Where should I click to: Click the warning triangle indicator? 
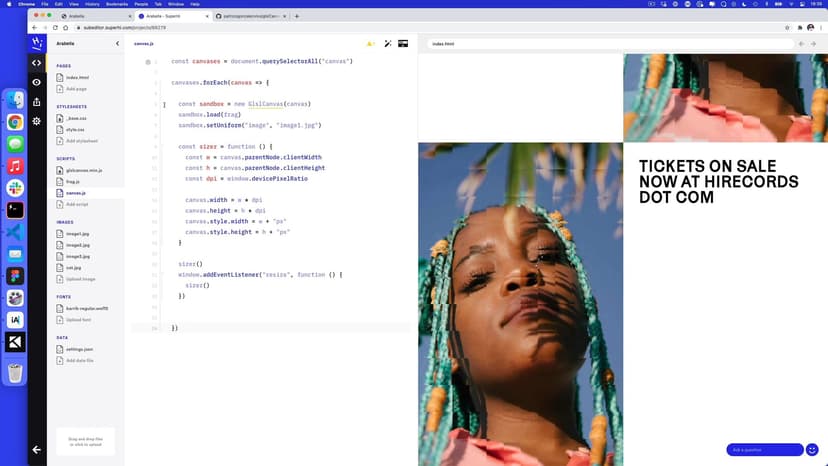[369, 44]
